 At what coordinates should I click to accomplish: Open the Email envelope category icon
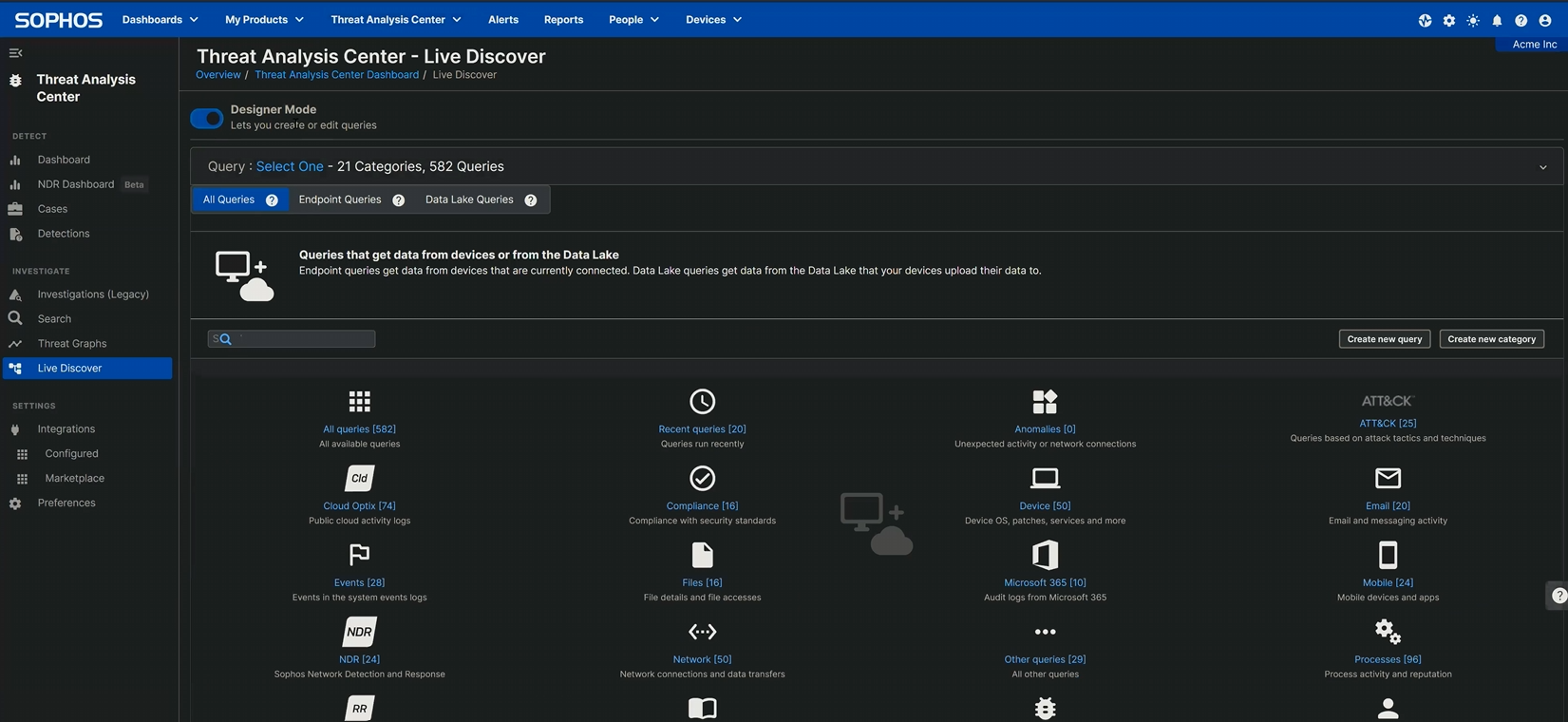tap(1388, 478)
